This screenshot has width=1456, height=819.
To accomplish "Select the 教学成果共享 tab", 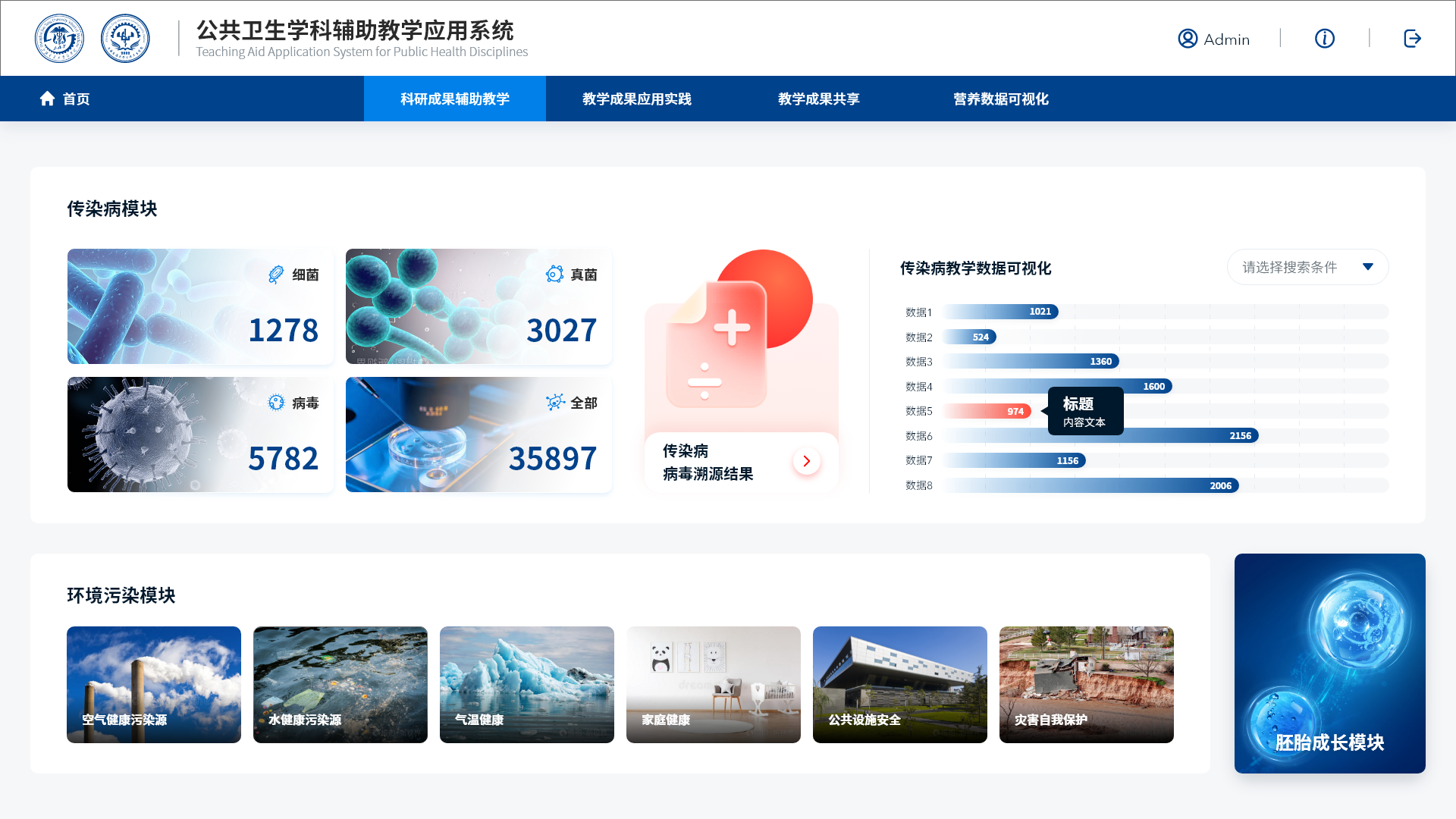I will pyautogui.click(x=819, y=99).
